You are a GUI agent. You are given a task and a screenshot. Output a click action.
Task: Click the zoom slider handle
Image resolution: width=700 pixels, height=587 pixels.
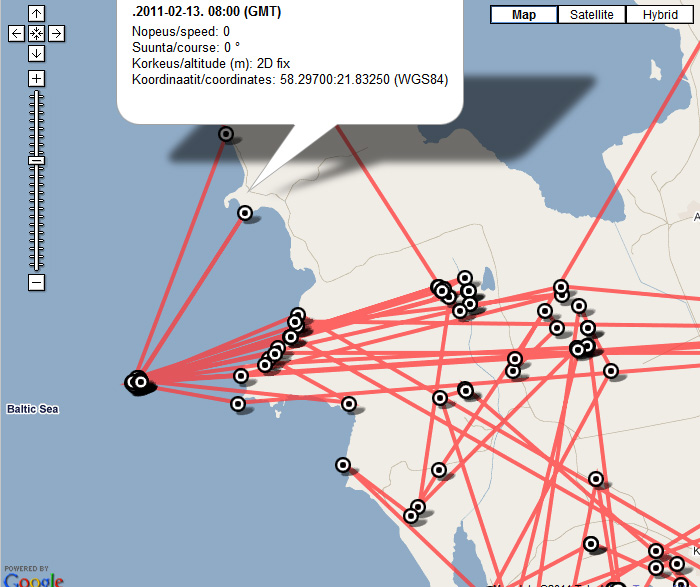coord(36,160)
